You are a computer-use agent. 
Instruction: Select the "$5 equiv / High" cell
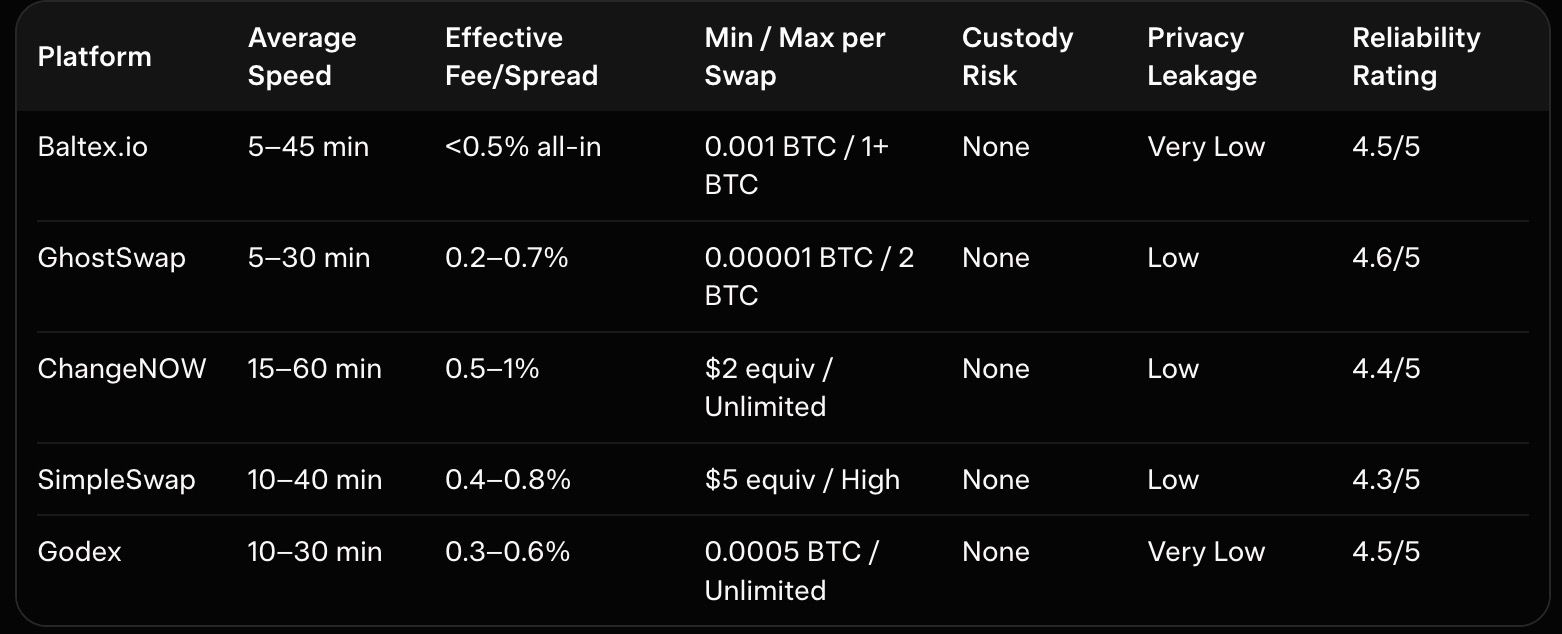(x=802, y=480)
